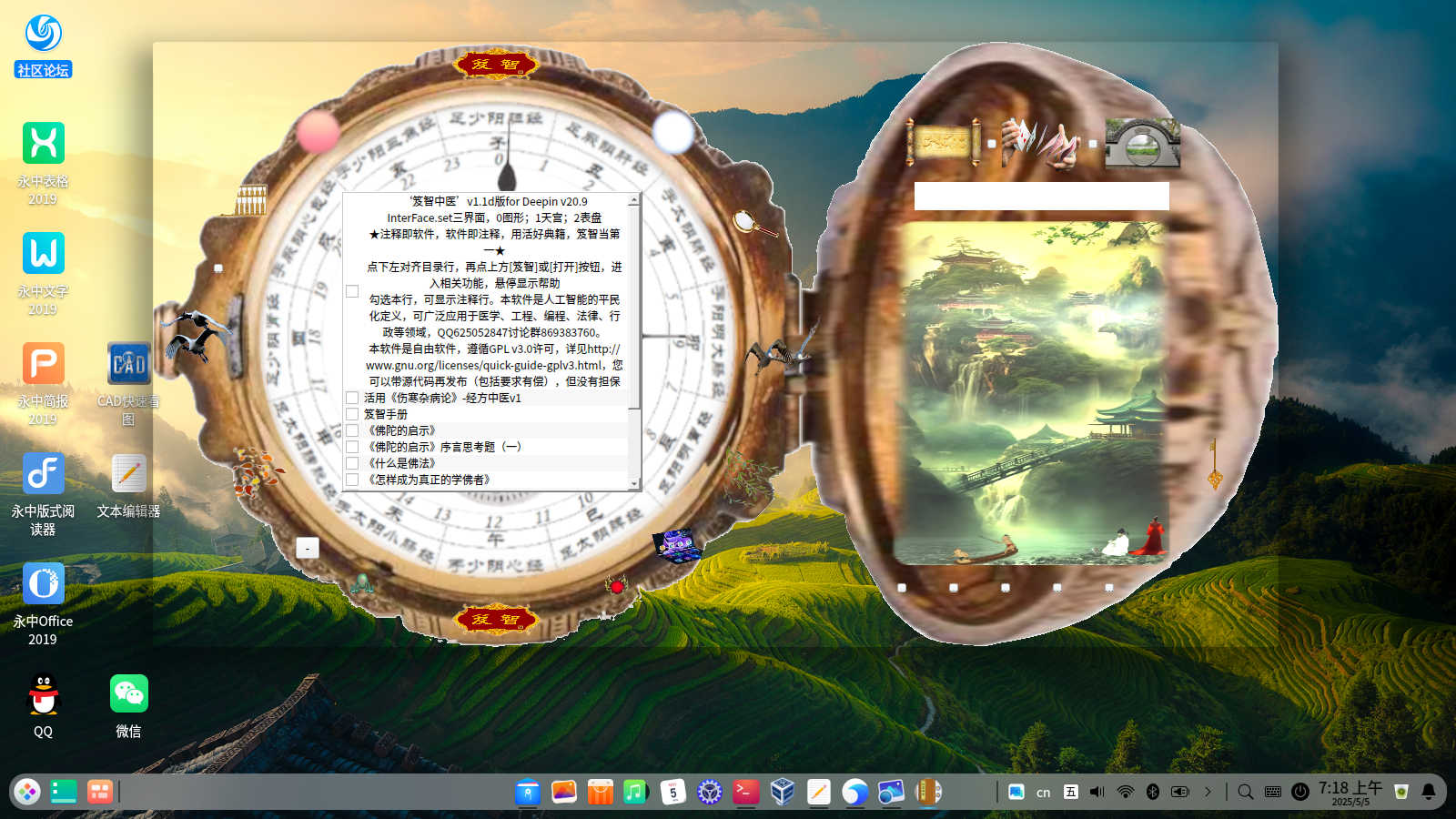This screenshot has height=819, width=1456.
Task: Open the calendar in the dock
Action: [x=672, y=792]
